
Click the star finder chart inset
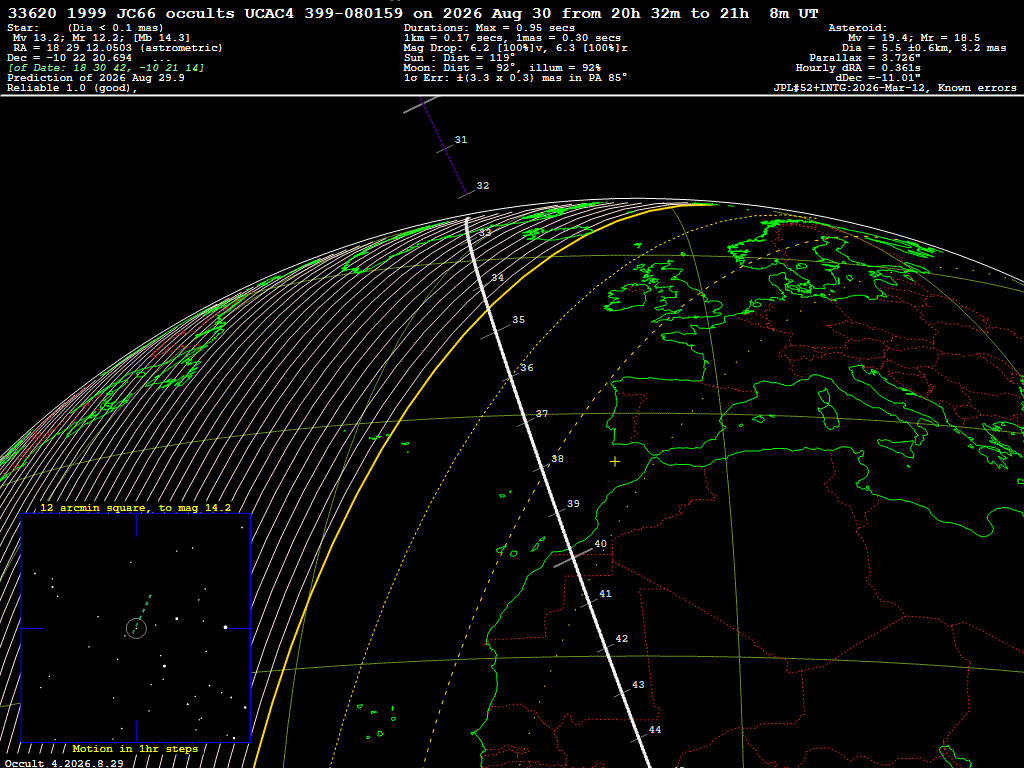coord(136,628)
